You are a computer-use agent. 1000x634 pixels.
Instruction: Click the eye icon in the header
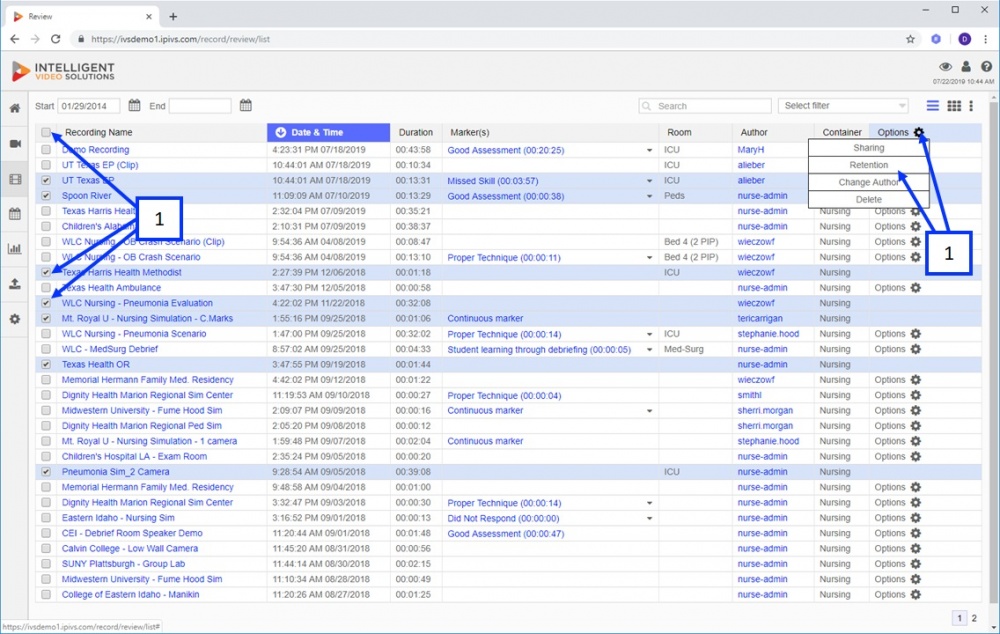pyautogui.click(x=945, y=66)
